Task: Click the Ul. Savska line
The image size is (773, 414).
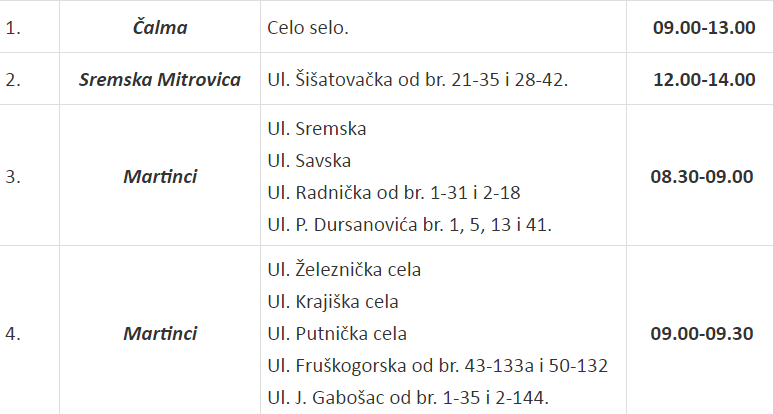Action: point(309,161)
